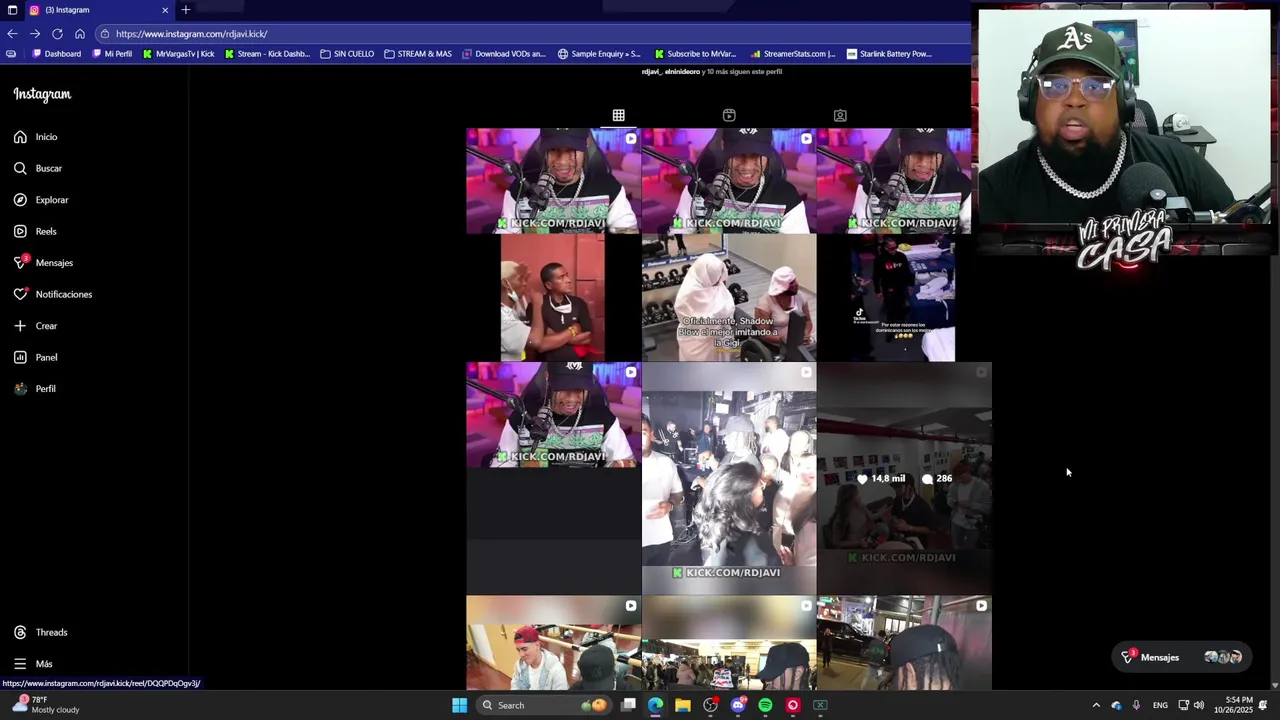The image size is (1280, 720).
Task: Open File Explorer from taskbar
Action: pyautogui.click(x=683, y=705)
